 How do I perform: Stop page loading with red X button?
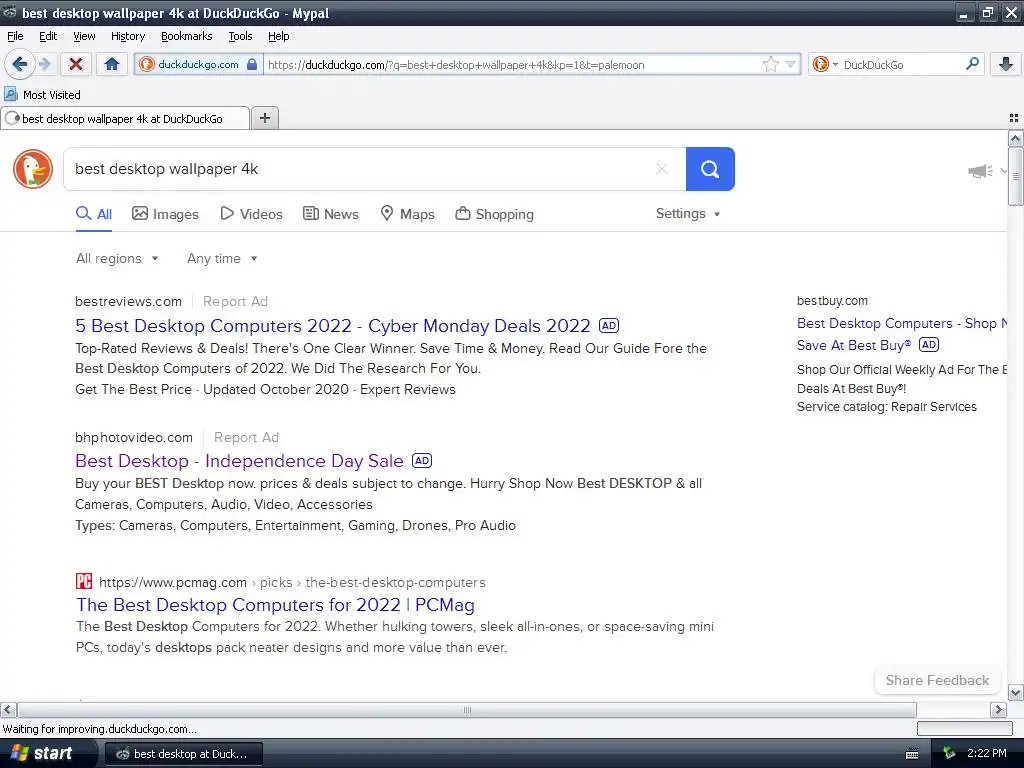[x=76, y=64]
